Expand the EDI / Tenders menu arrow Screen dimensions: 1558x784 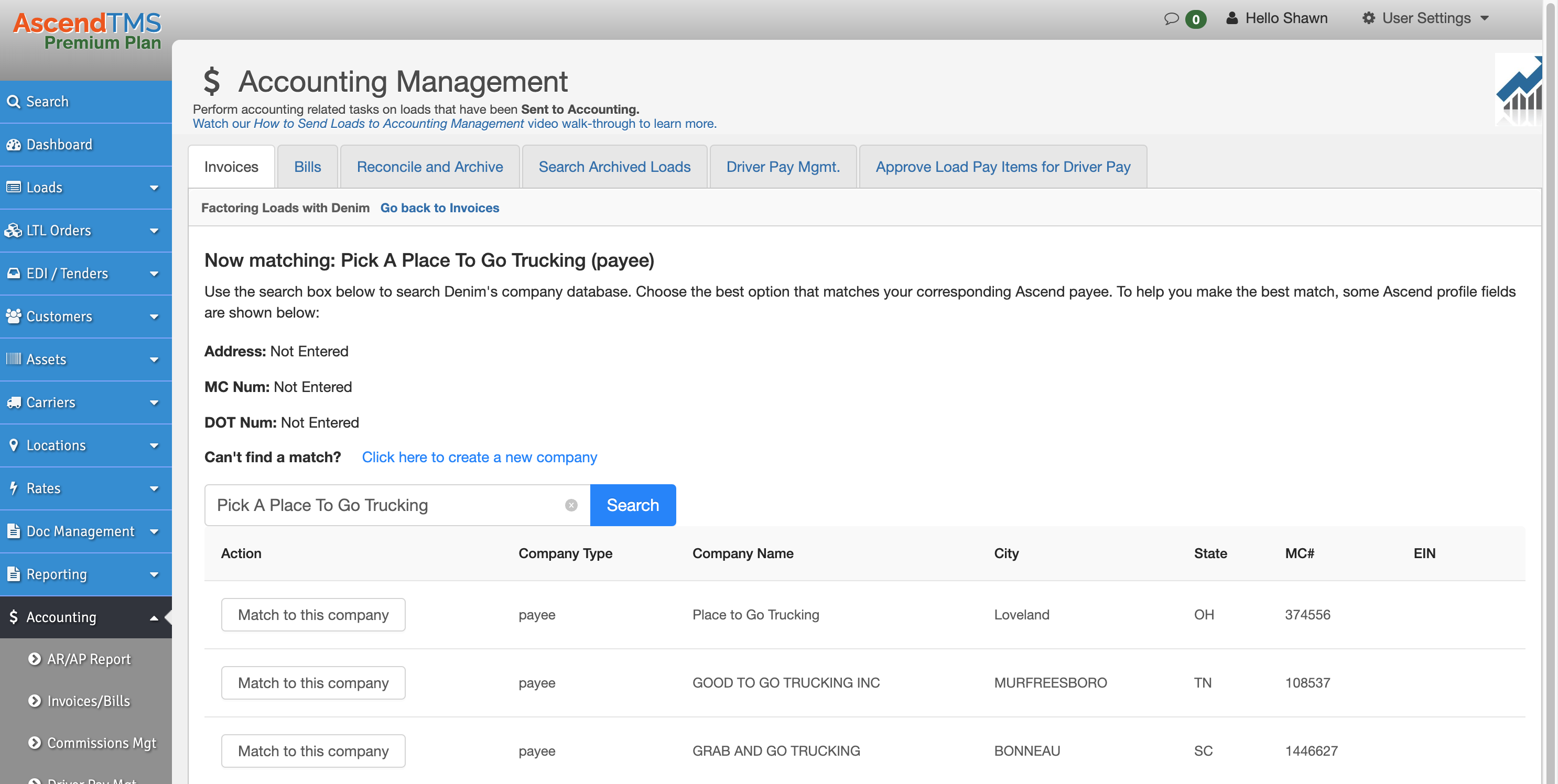pyautogui.click(x=154, y=273)
